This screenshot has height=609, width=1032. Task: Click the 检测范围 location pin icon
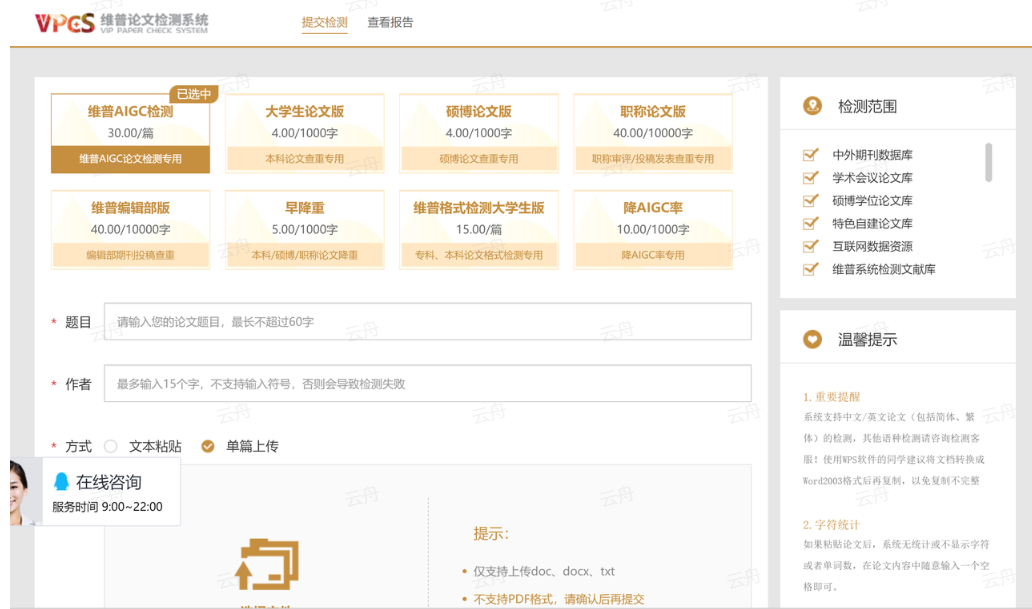tap(813, 106)
